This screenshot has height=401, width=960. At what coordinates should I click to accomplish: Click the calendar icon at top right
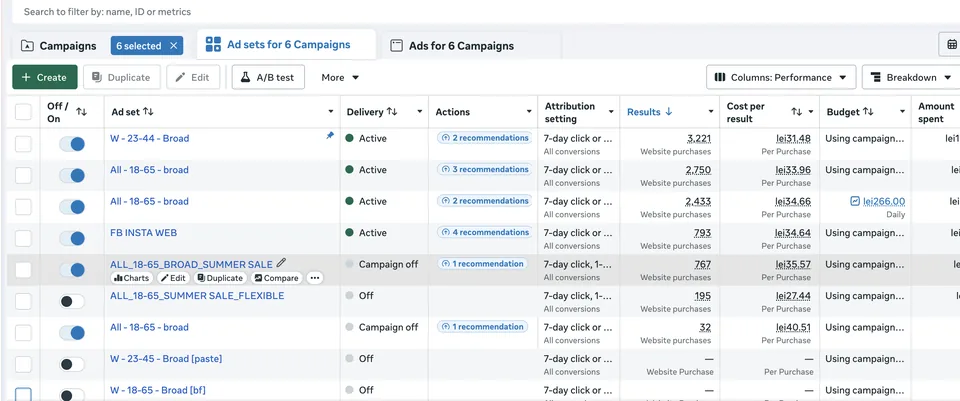(951, 45)
